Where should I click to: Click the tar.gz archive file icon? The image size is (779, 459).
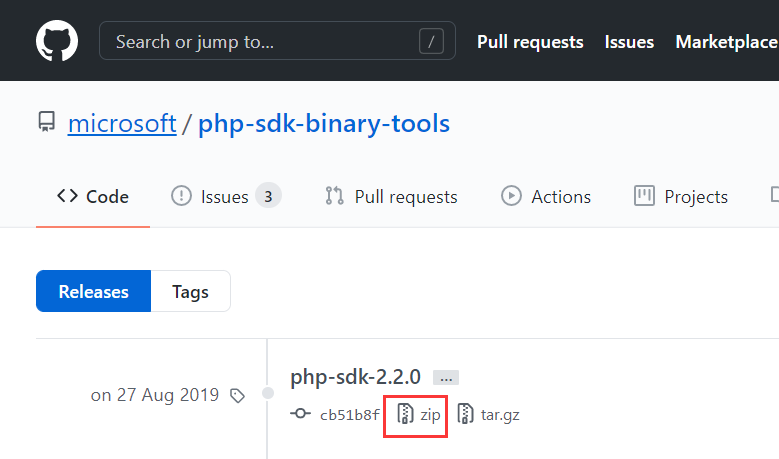click(x=465, y=414)
